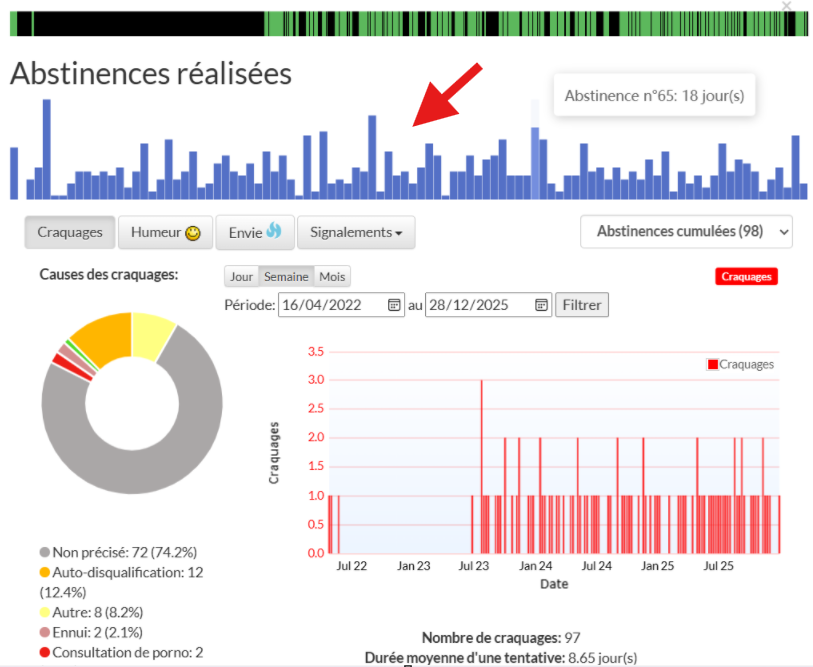Click the smiley icon on Humeur tab

tap(193, 233)
